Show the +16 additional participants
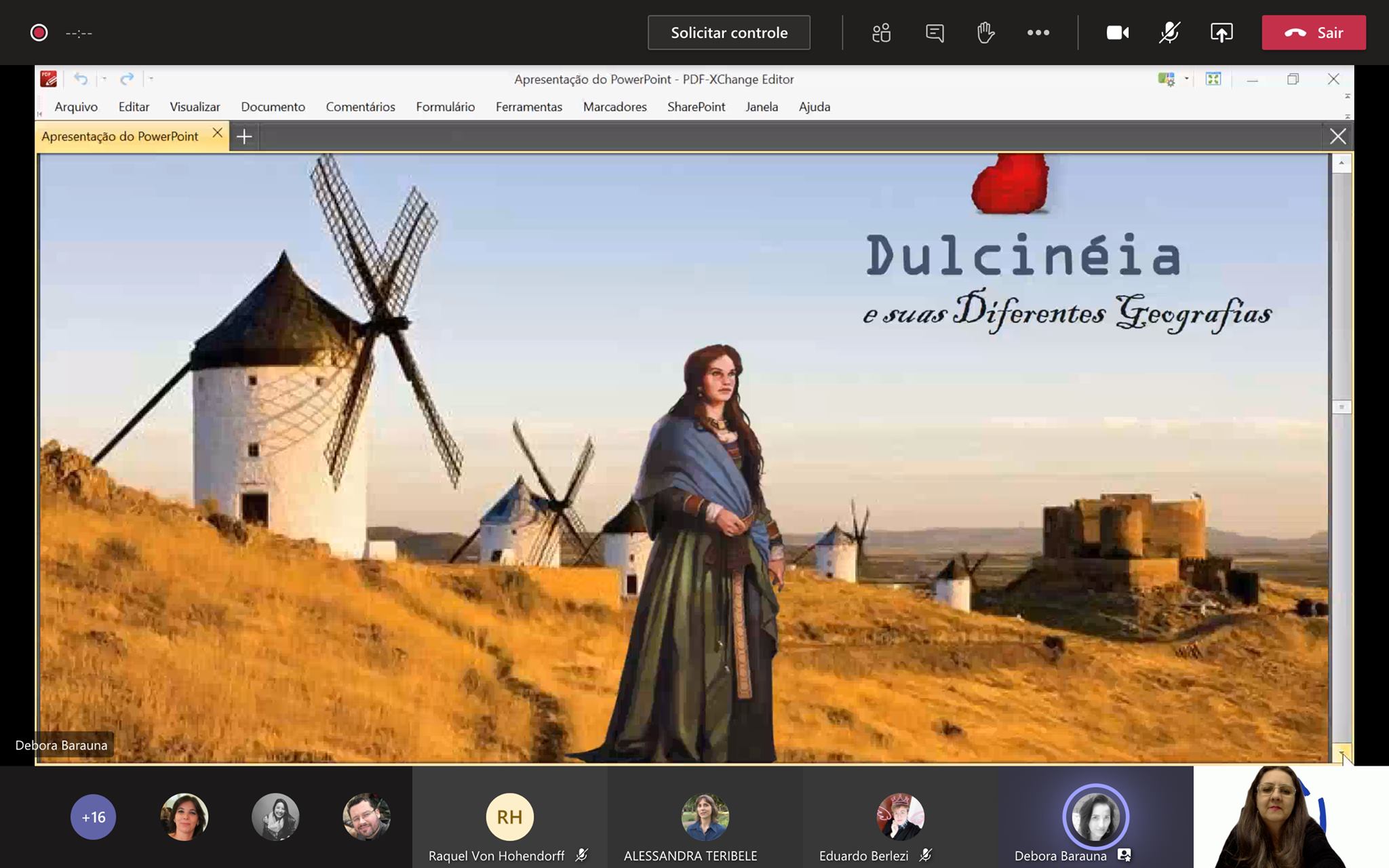This screenshot has width=1389, height=868. pos(93,817)
